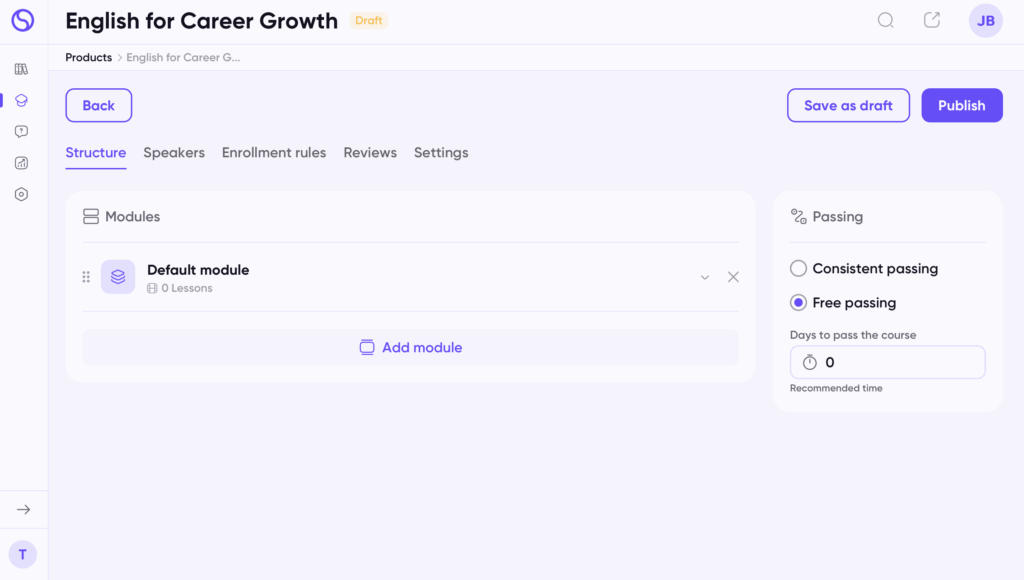Open the hexagon settings sidebar icon

[x=22, y=195]
